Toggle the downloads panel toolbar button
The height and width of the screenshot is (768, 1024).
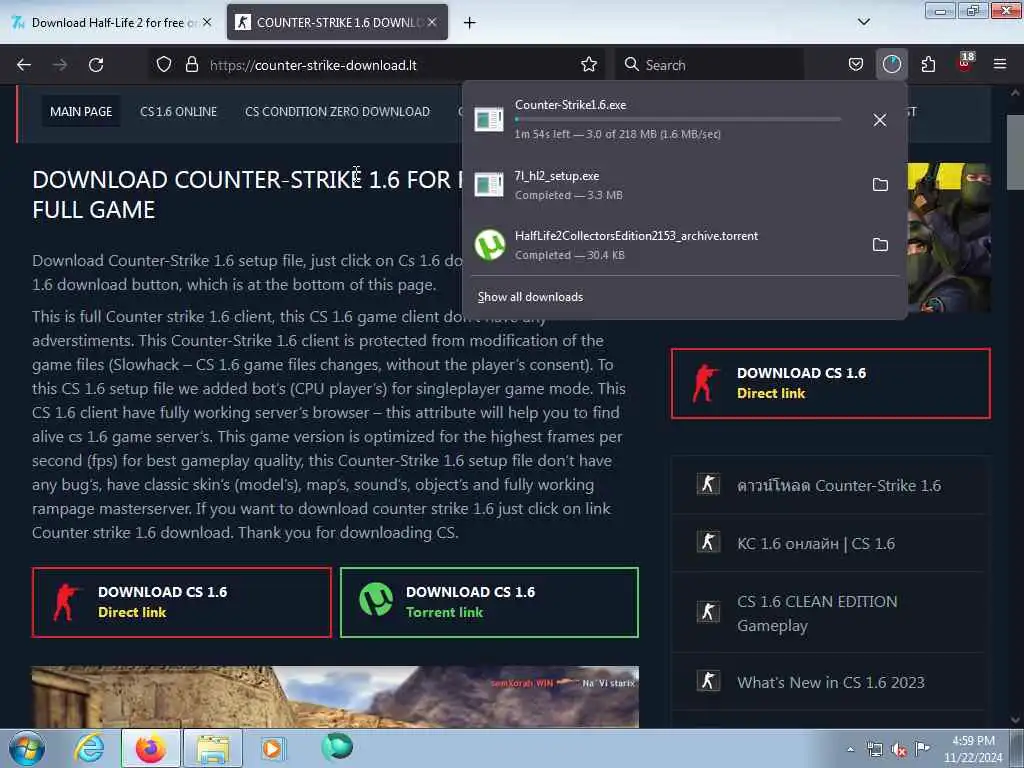click(x=891, y=65)
